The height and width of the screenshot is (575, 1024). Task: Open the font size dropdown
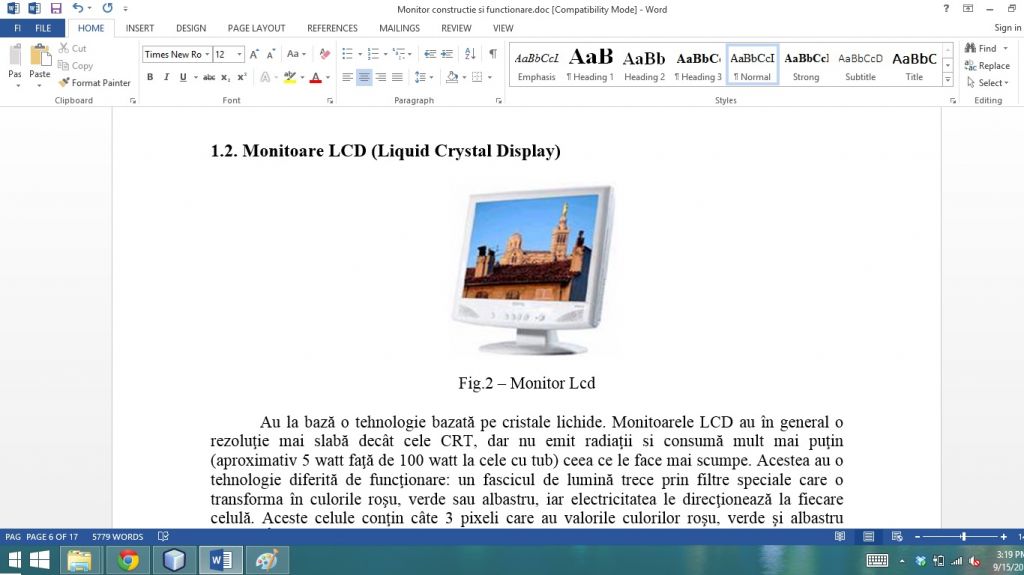coord(240,54)
